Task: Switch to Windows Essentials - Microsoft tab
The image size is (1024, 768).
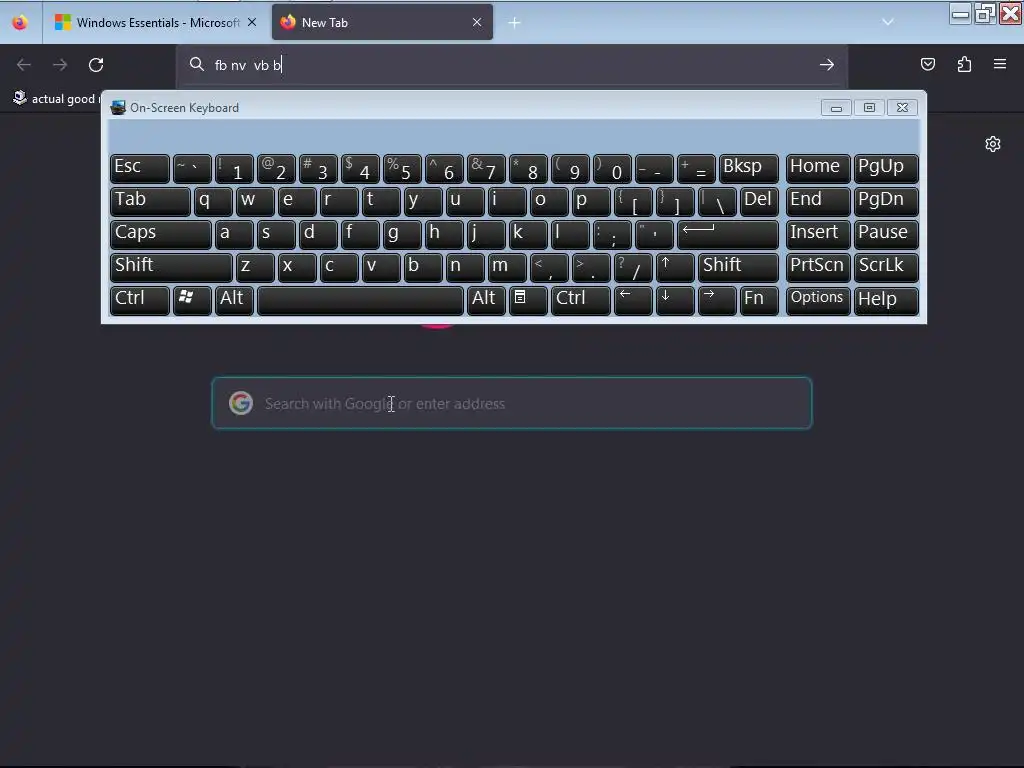Action: click(155, 23)
